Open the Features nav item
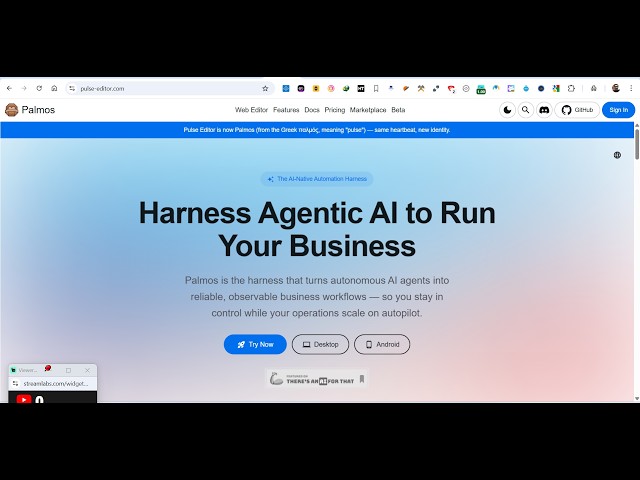This screenshot has width=640, height=480. [x=286, y=110]
